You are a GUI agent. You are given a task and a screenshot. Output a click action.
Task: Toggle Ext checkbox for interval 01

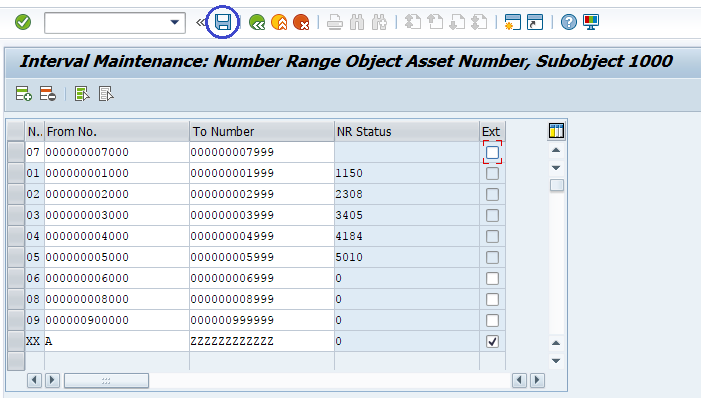coord(492,174)
